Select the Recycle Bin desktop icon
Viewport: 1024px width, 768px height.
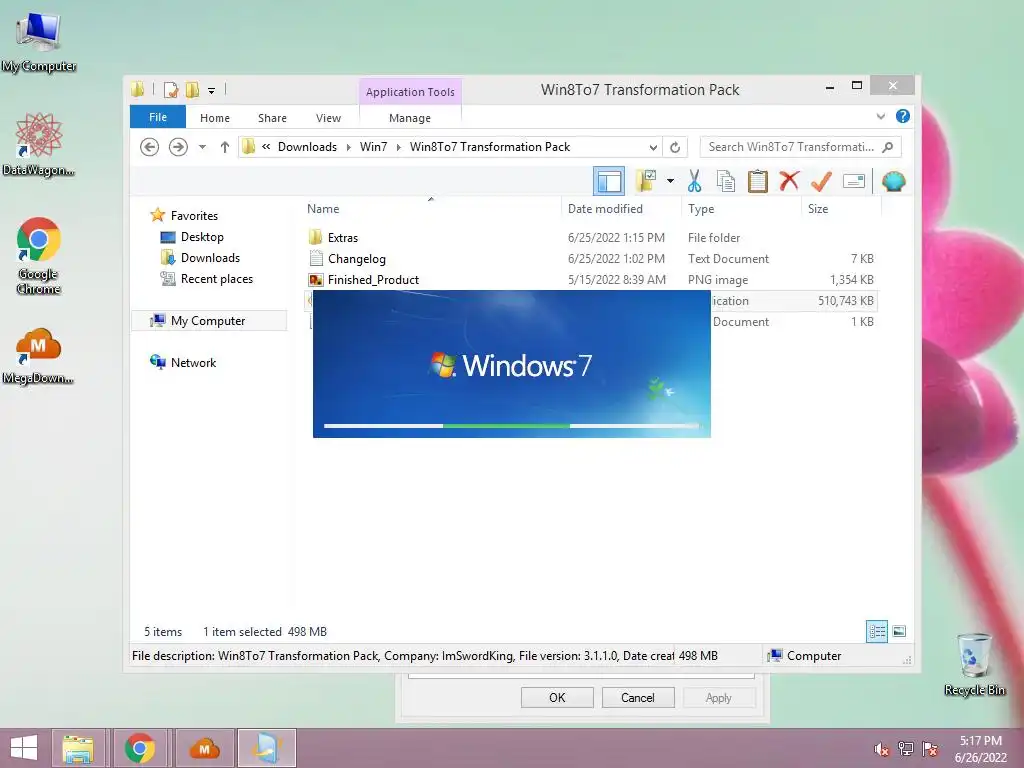click(x=974, y=664)
